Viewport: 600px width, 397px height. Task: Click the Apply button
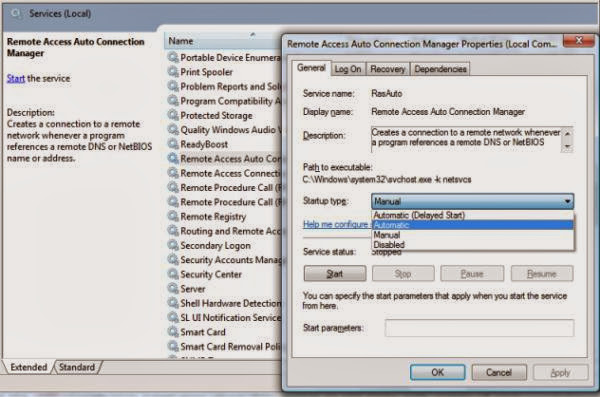[561, 372]
